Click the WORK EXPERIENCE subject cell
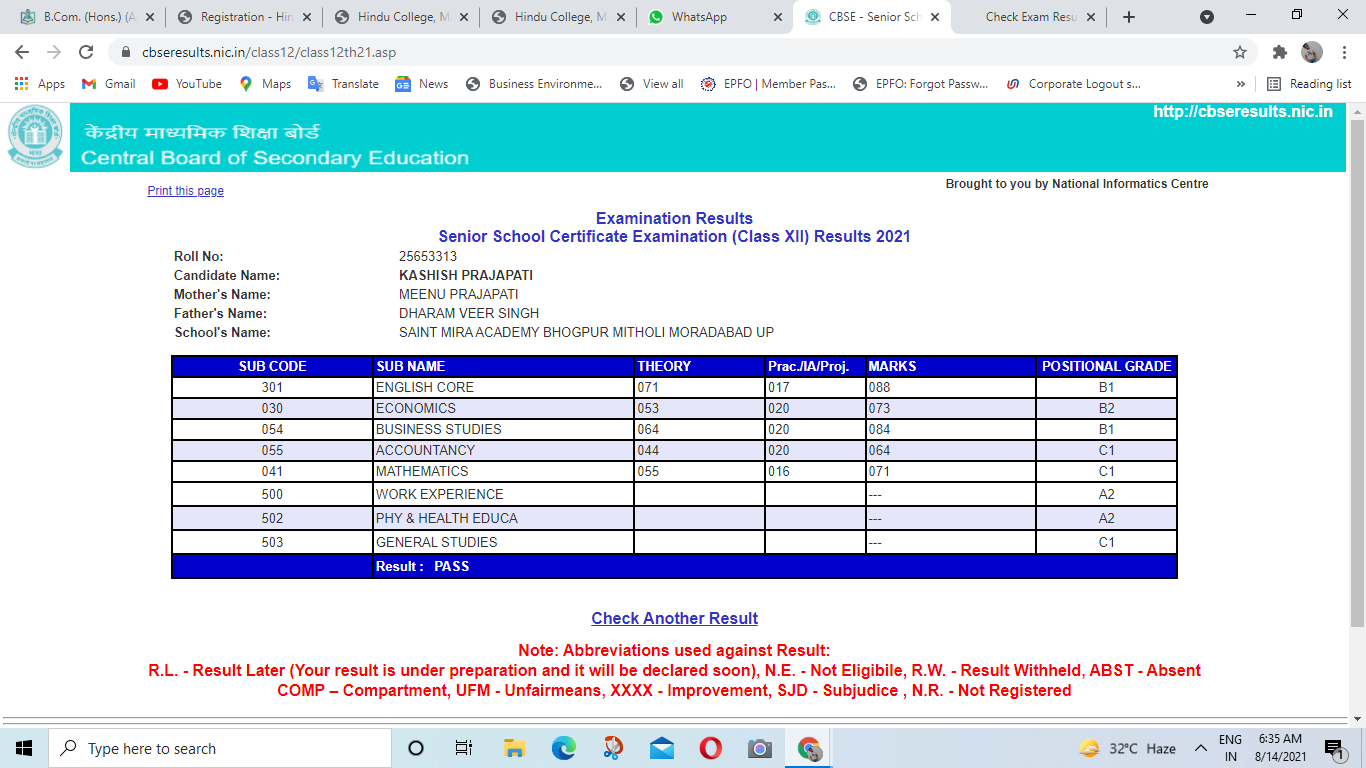 [504, 494]
